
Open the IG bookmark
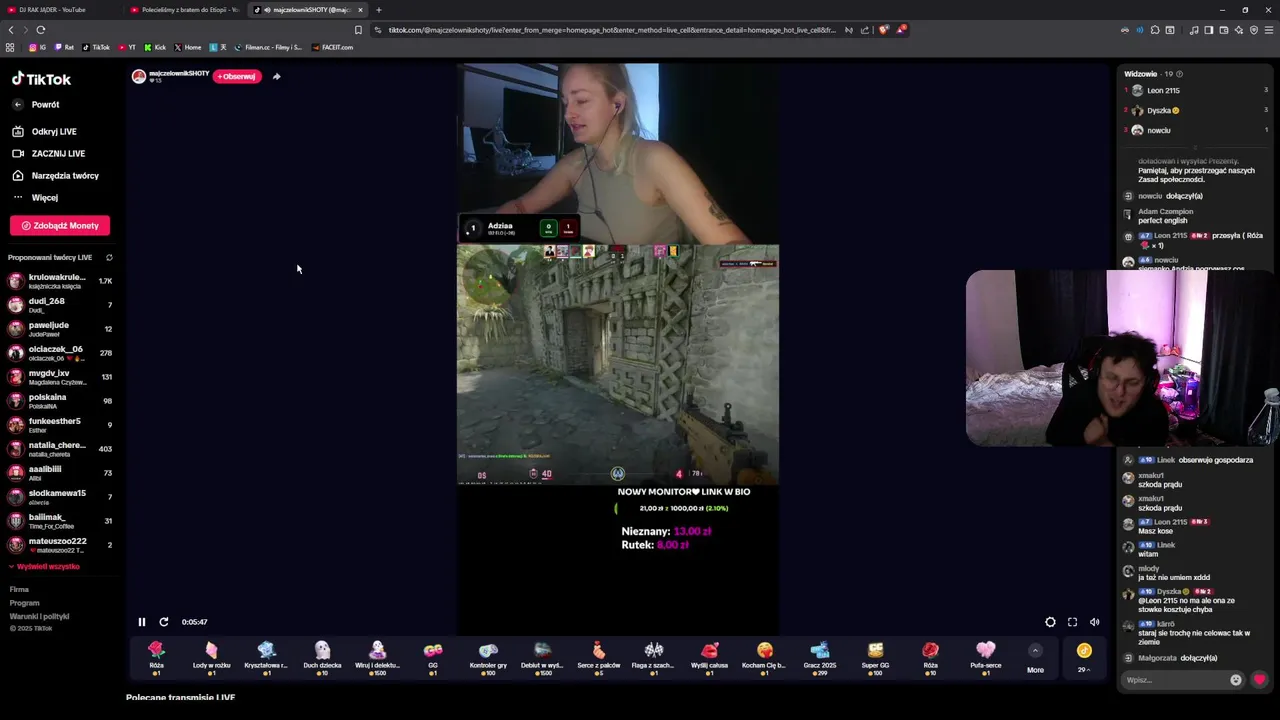(x=38, y=47)
